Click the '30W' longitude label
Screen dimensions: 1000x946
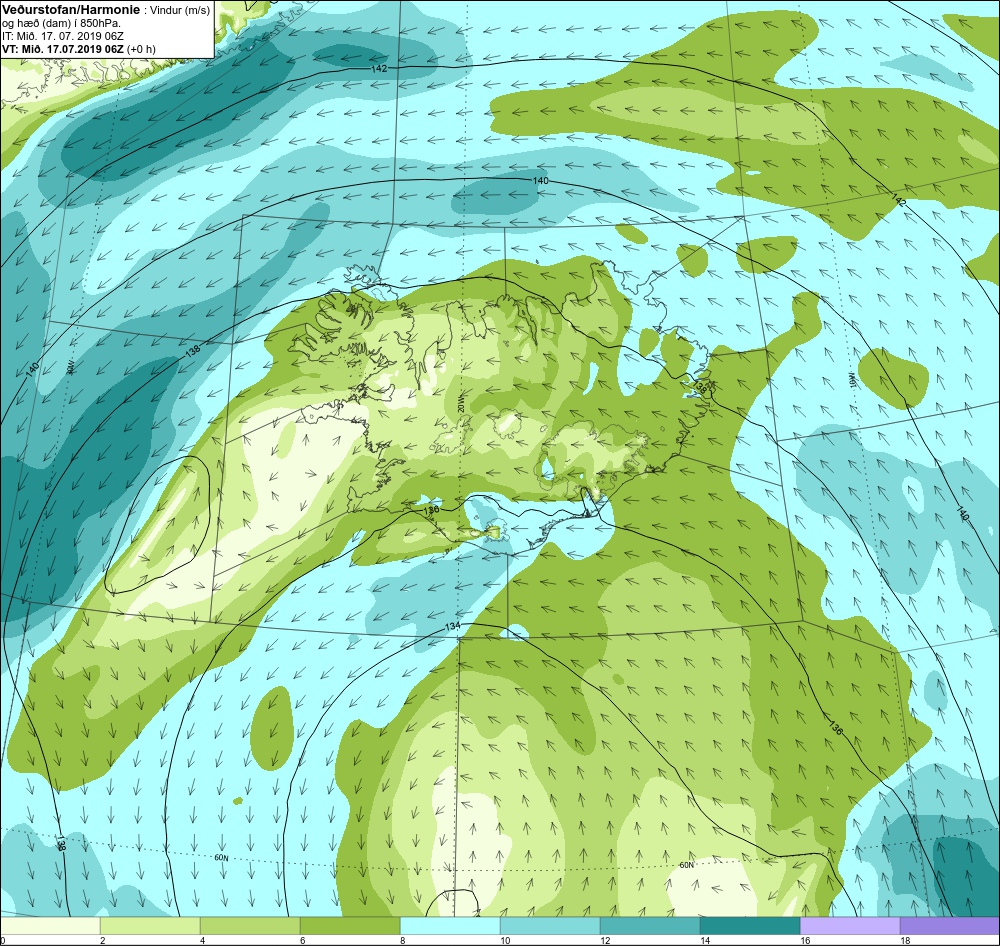point(70,367)
